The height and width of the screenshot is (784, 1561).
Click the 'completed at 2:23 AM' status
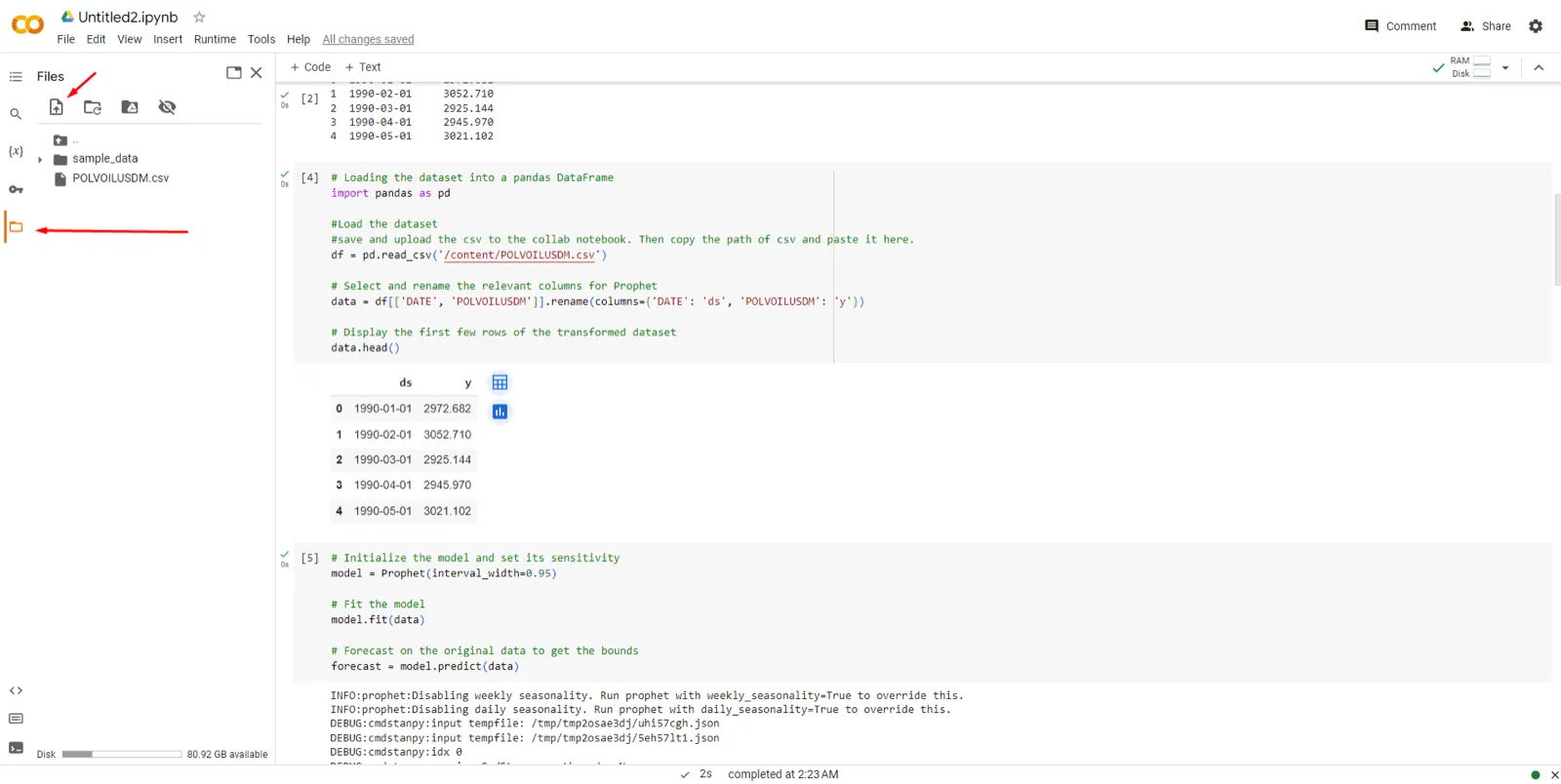(x=783, y=774)
